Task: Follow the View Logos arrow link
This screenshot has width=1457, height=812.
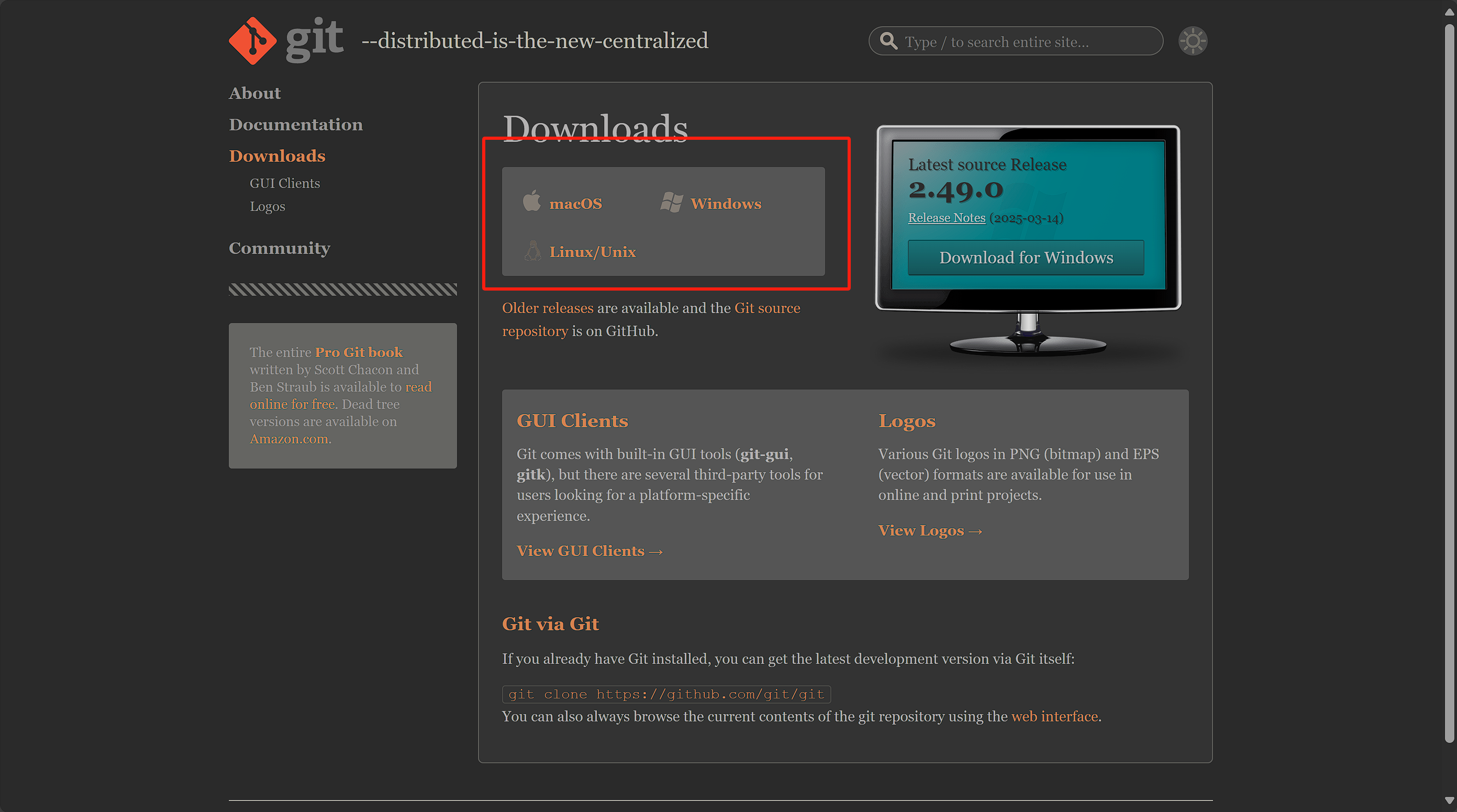Action: (930, 530)
